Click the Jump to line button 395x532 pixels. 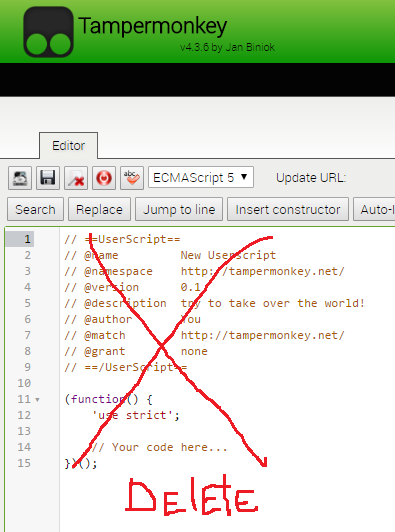click(x=179, y=209)
